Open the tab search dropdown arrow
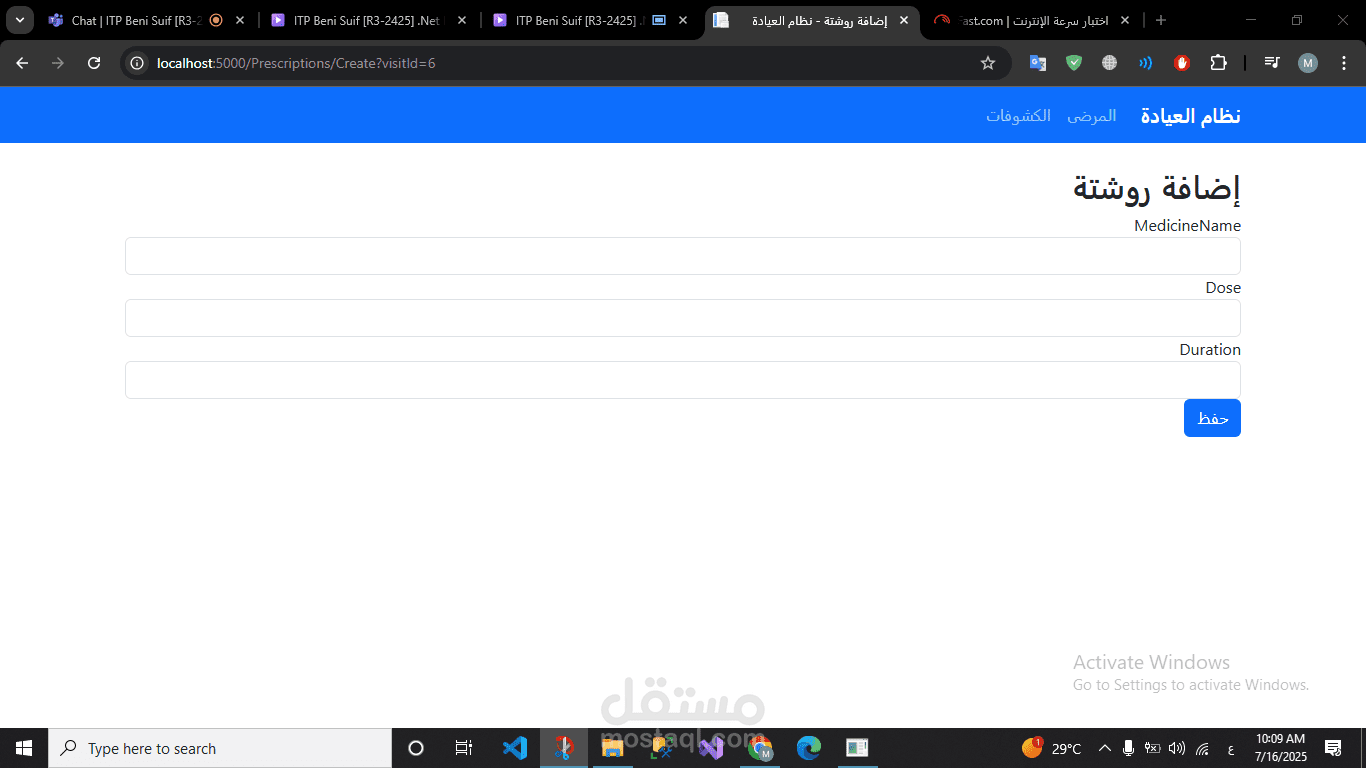This screenshot has height=768, width=1366. coord(19,20)
